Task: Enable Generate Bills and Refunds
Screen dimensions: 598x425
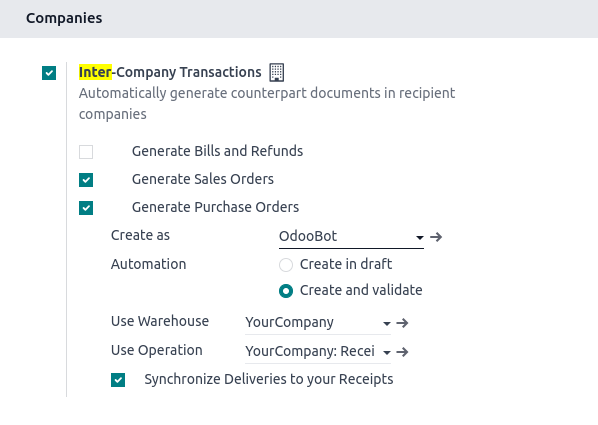Action: (86, 152)
